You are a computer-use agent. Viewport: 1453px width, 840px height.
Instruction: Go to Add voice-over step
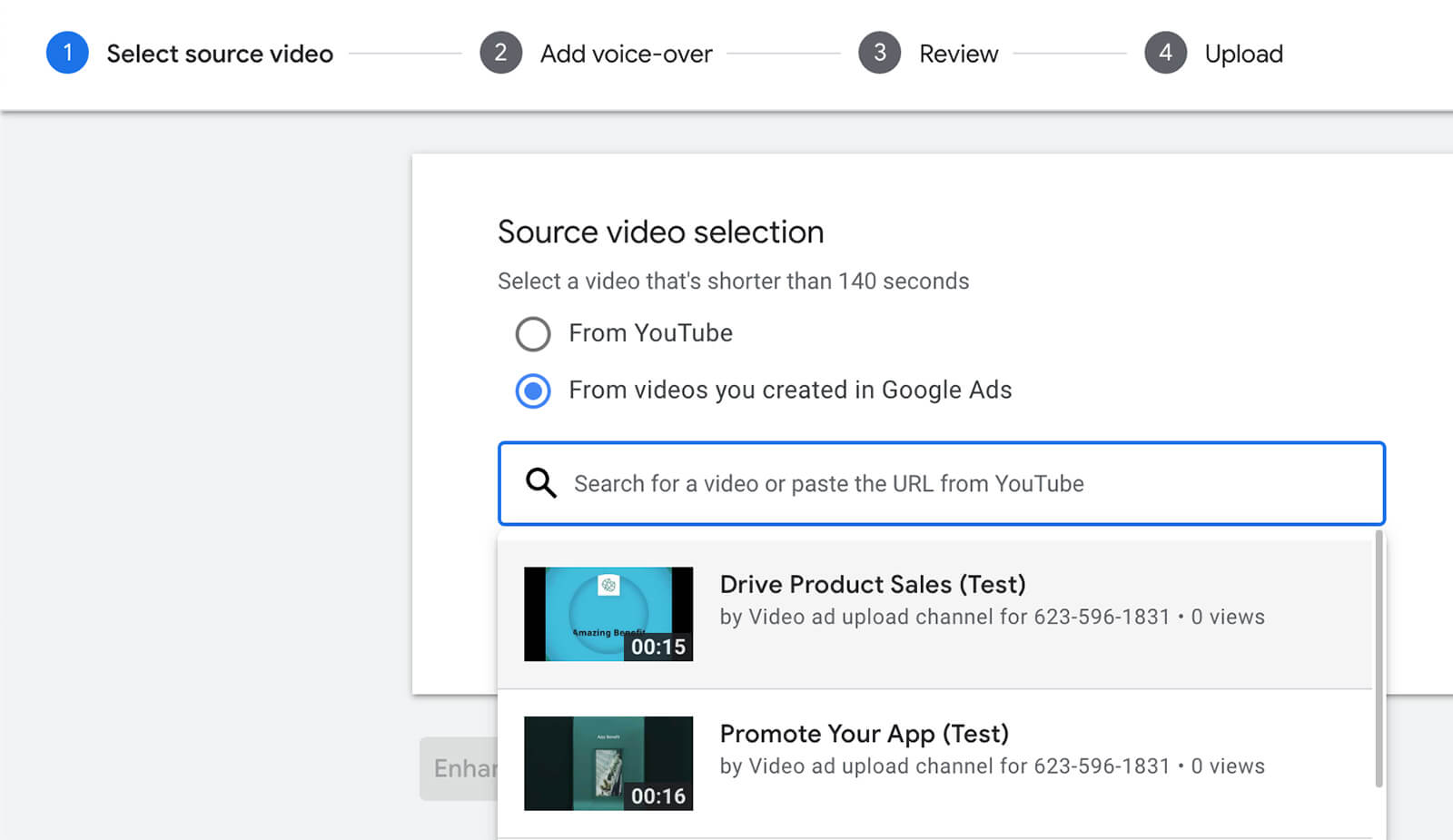[x=626, y=54]
